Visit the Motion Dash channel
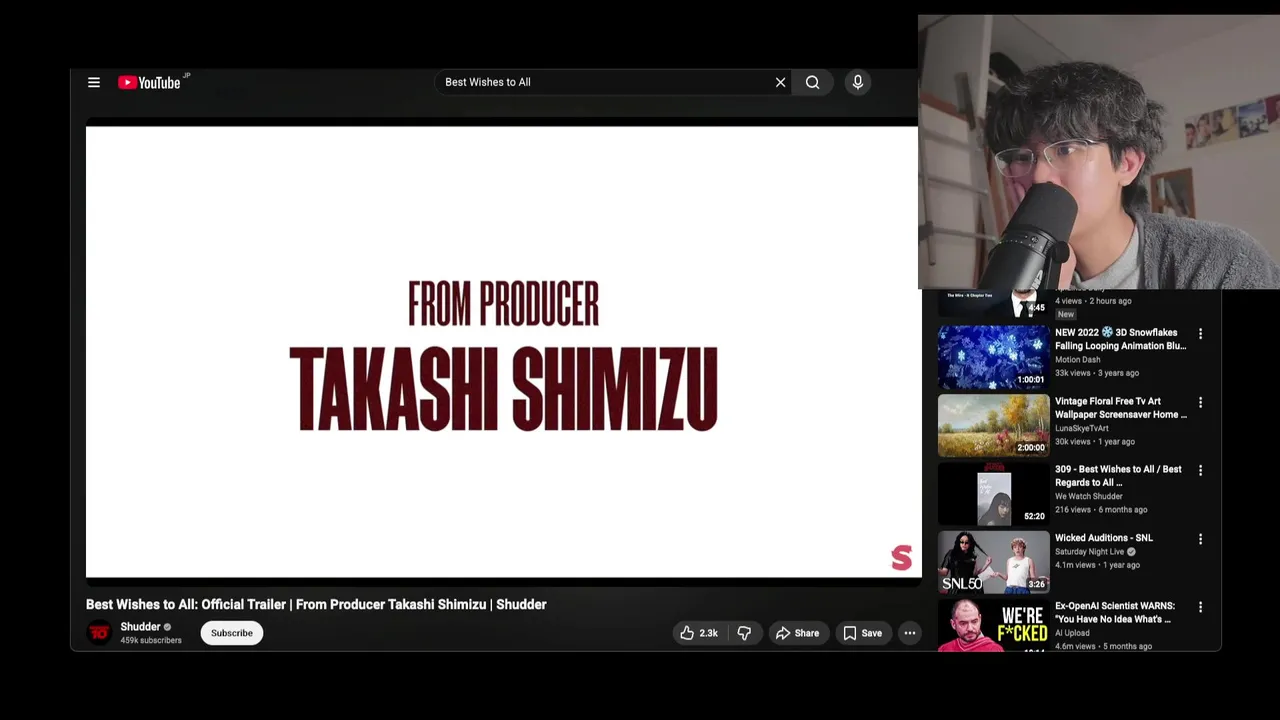Image resolution: width=1280 pixels, height=720 pixels. tap(1077, 360)
